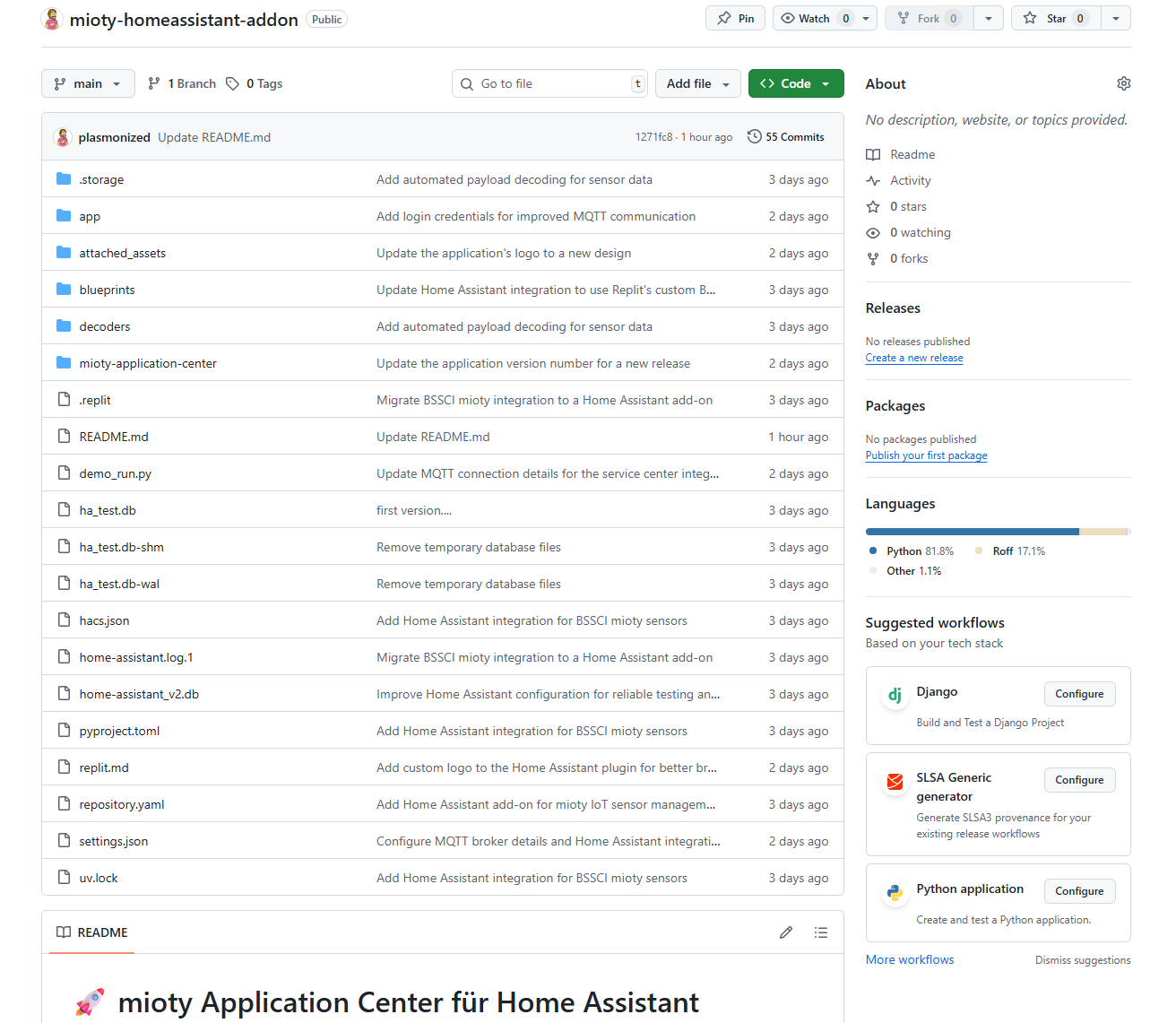Open the home-assistant_v2.db file
The image size is (1176, 1023).
click(x=139, y=694)
